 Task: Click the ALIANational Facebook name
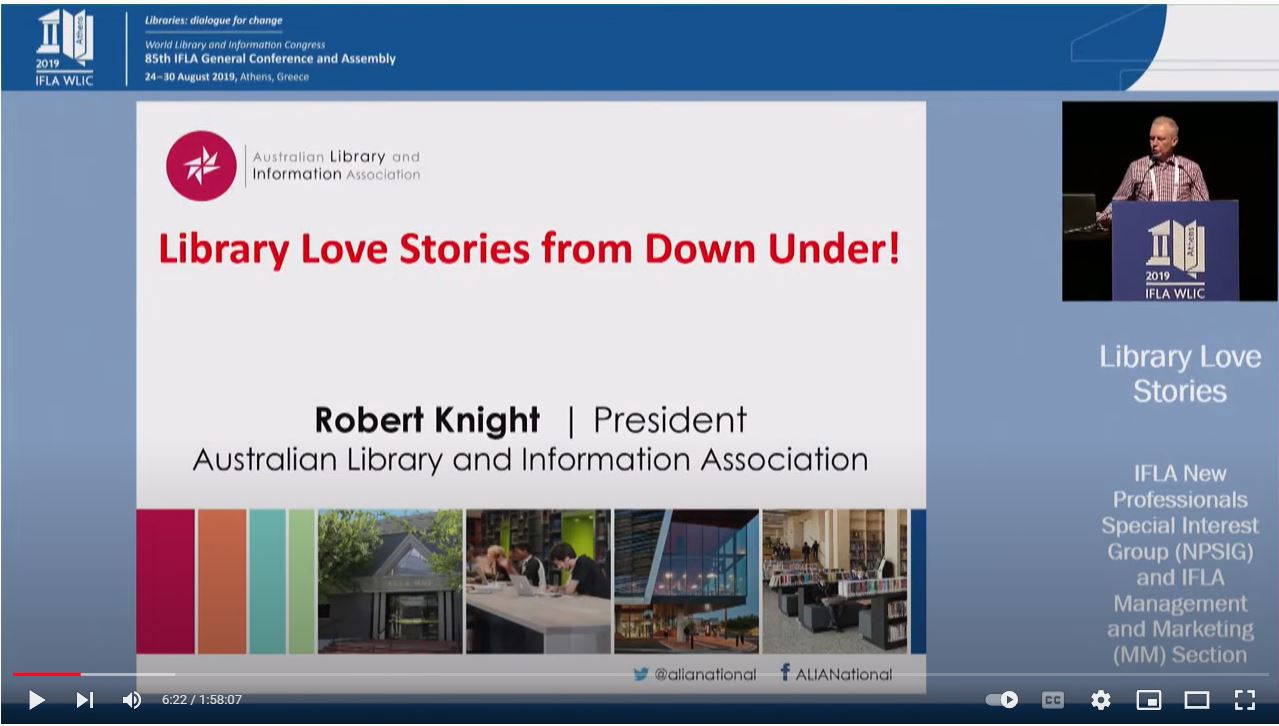point(843,675)
